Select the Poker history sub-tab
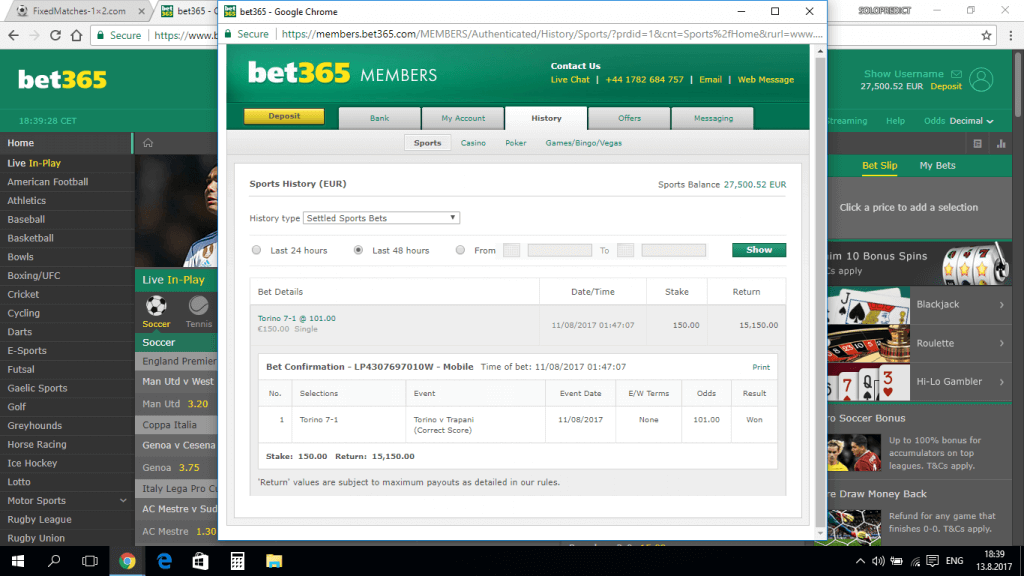1024x576 pixels. coord(515,143)
